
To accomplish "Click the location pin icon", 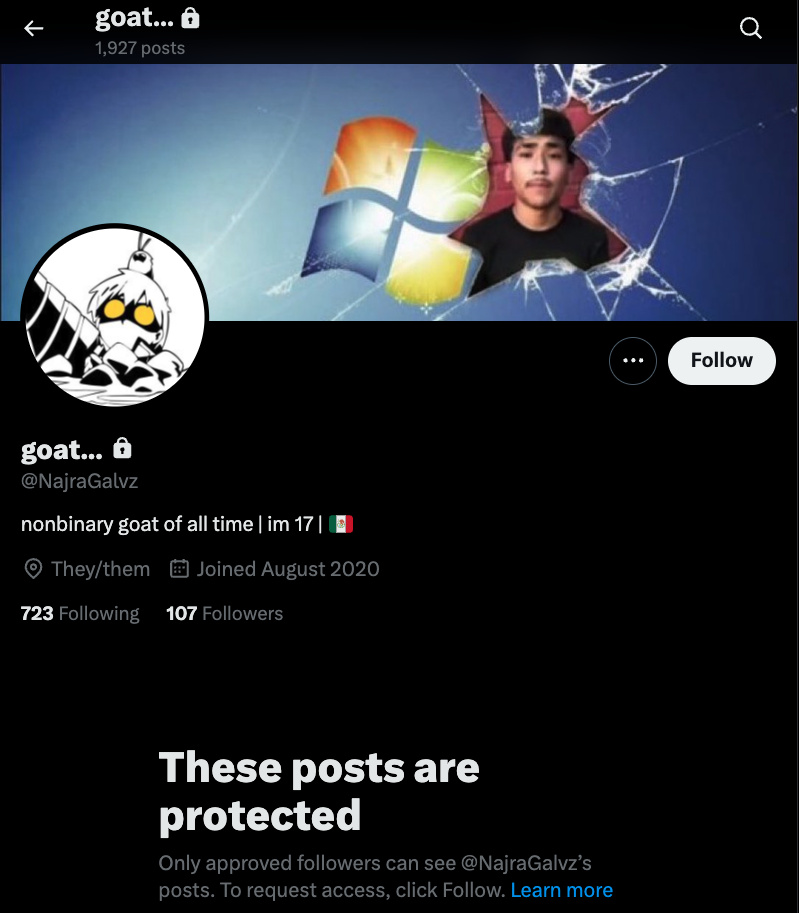I will pyautogui.click(x=33, y=568).
